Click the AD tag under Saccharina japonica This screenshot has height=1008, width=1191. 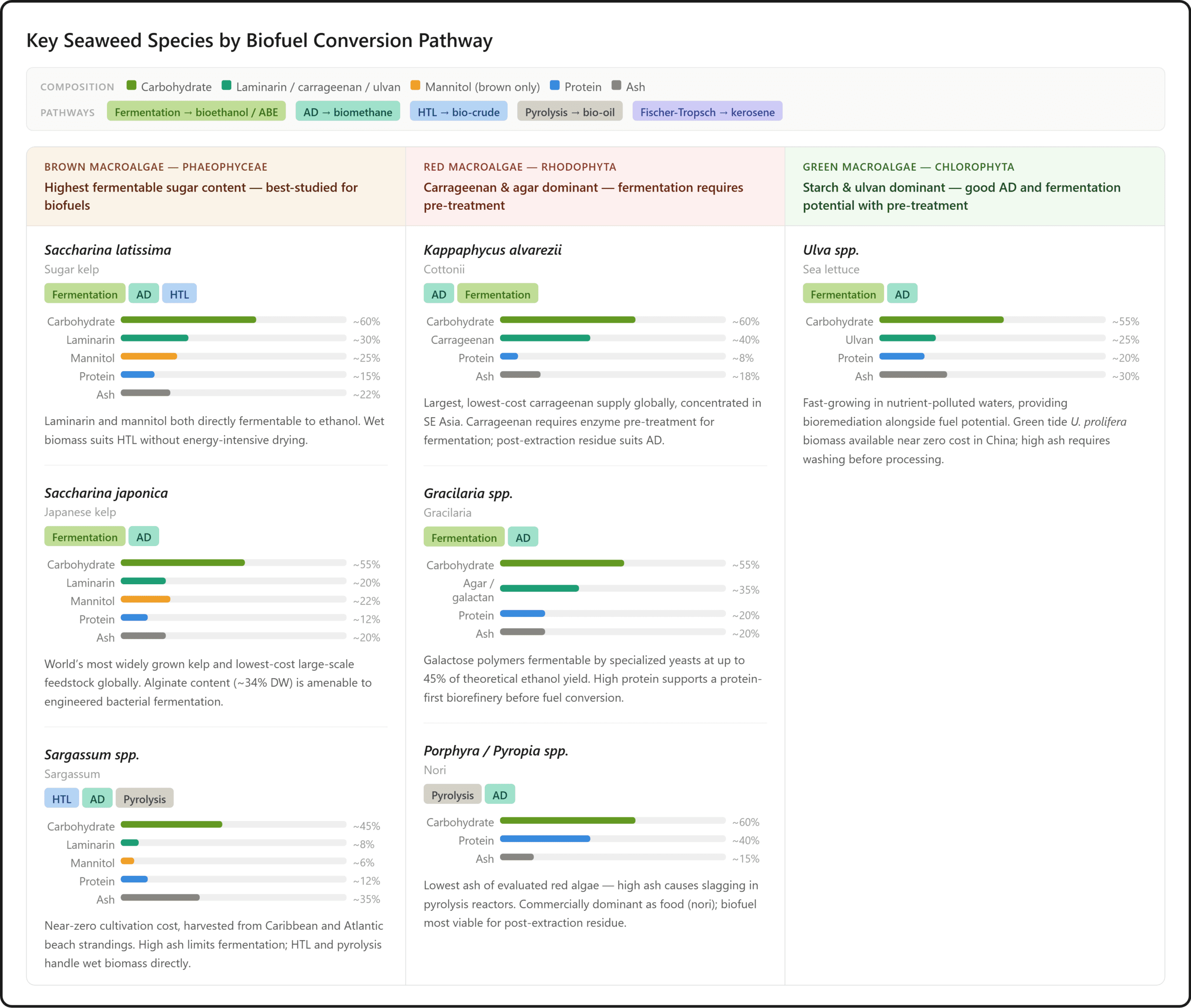144,537
